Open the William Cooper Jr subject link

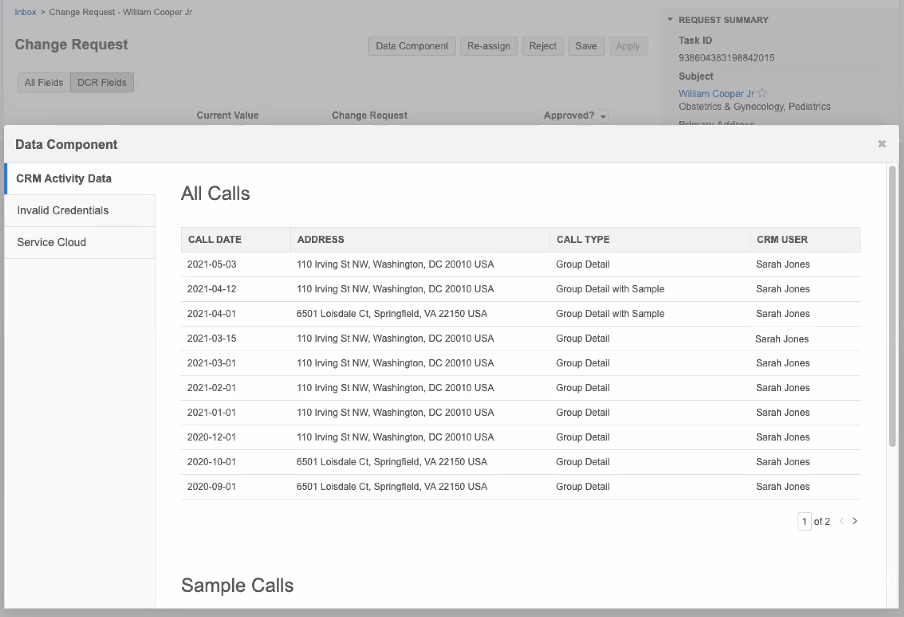716,94
